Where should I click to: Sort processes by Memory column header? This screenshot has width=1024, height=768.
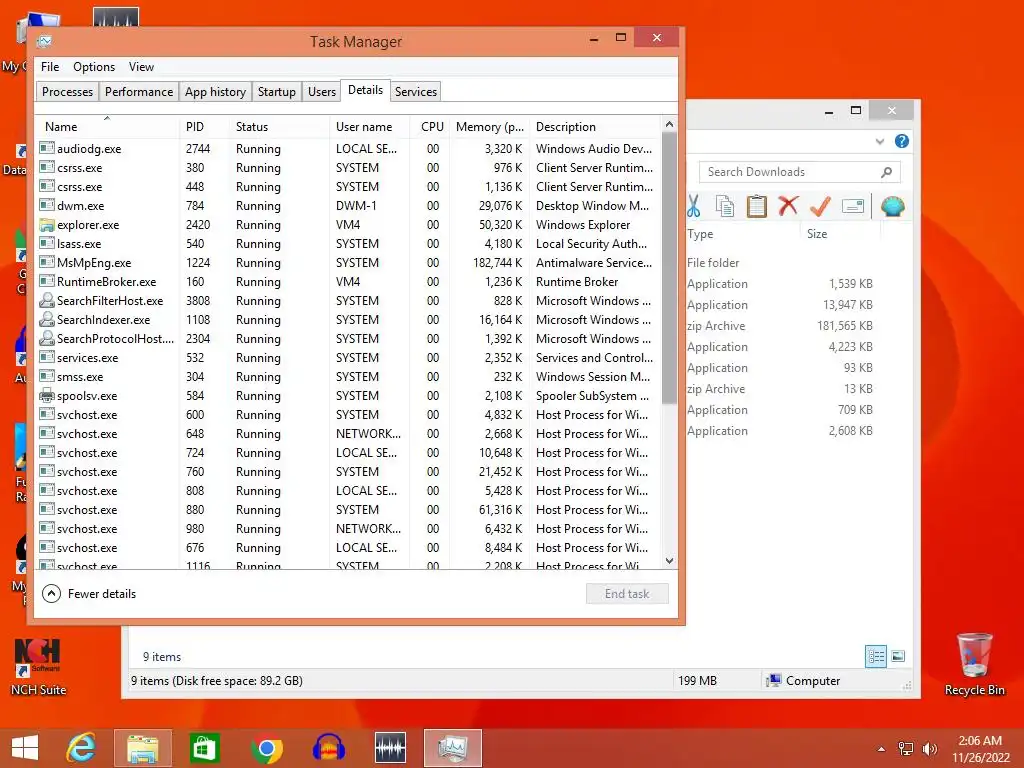[489, 127]
